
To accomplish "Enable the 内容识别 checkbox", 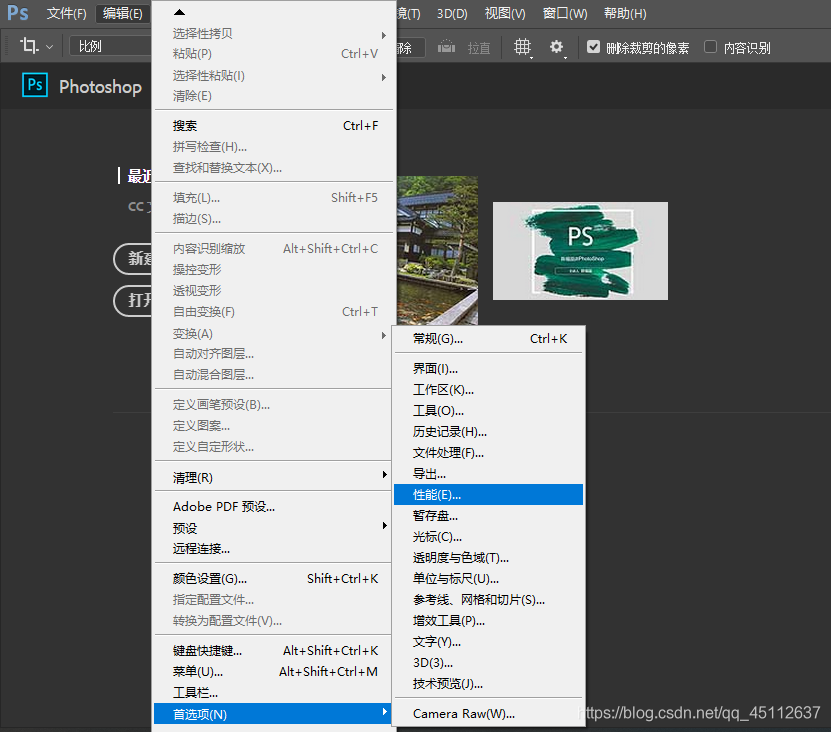I will pos(710,47).
